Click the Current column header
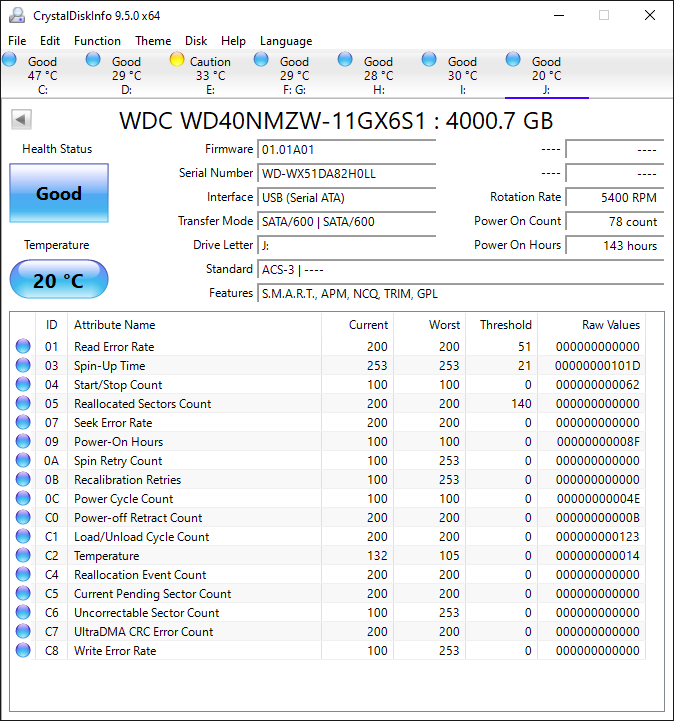 (x=358, y=325)
